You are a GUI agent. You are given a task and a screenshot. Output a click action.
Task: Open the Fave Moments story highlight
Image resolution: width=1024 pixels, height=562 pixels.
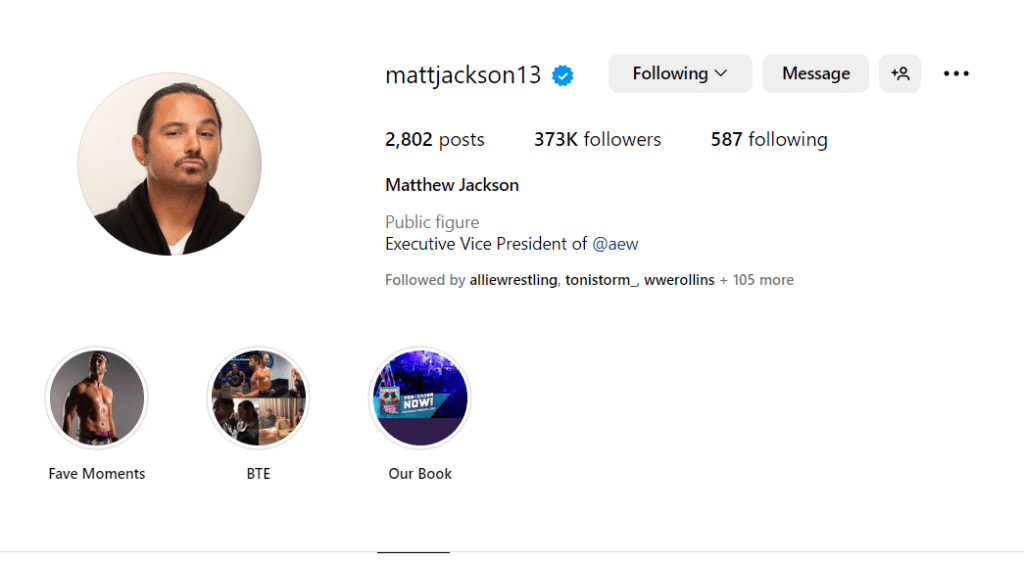[x=97, y=398]
